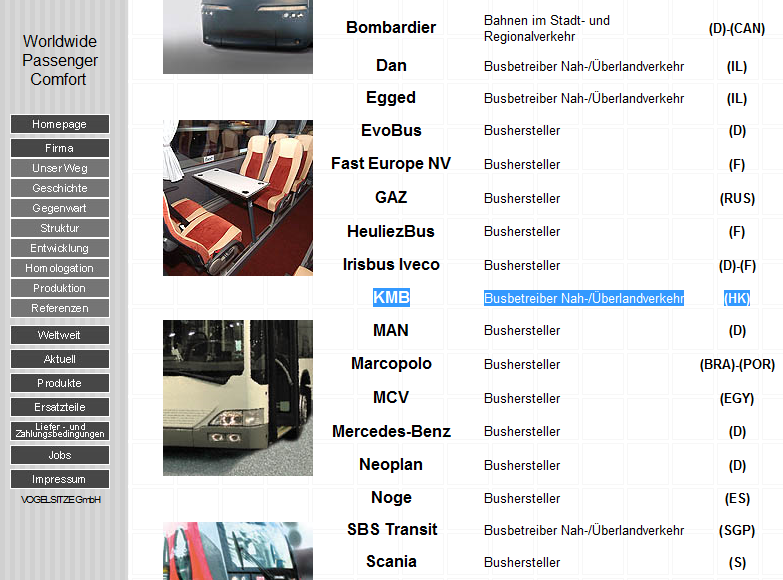The image size is (783, 580).
Task: Click the MCV company name
Action: pos(391,397)
